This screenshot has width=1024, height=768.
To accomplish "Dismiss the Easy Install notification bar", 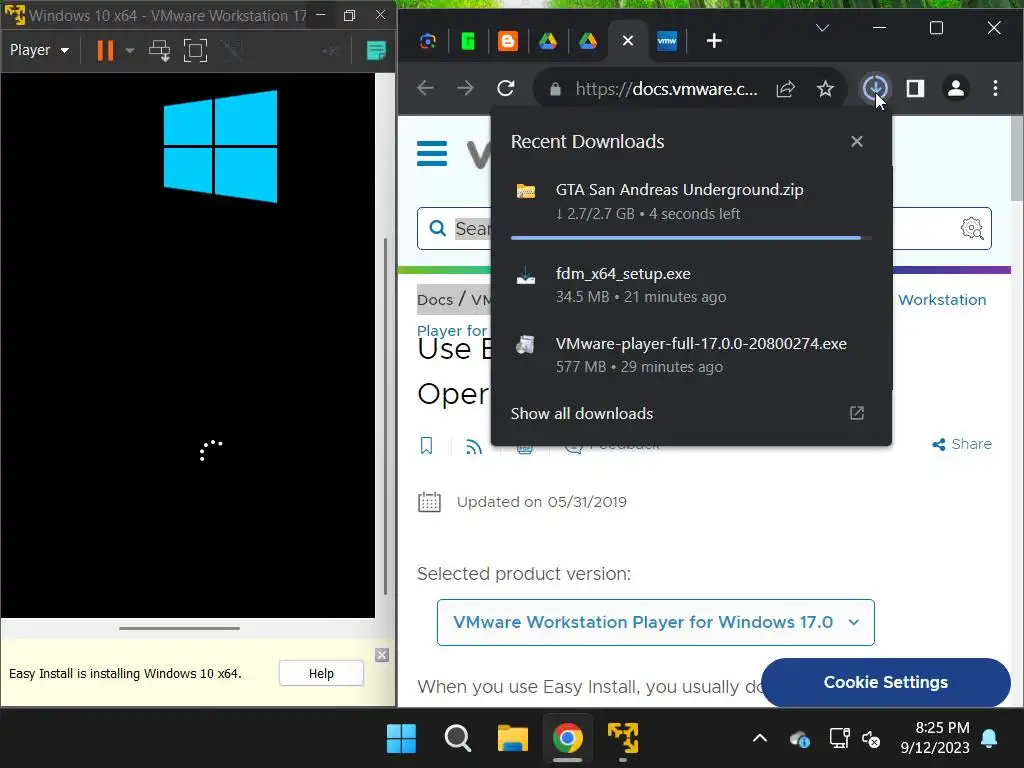I will pos(382,655).
